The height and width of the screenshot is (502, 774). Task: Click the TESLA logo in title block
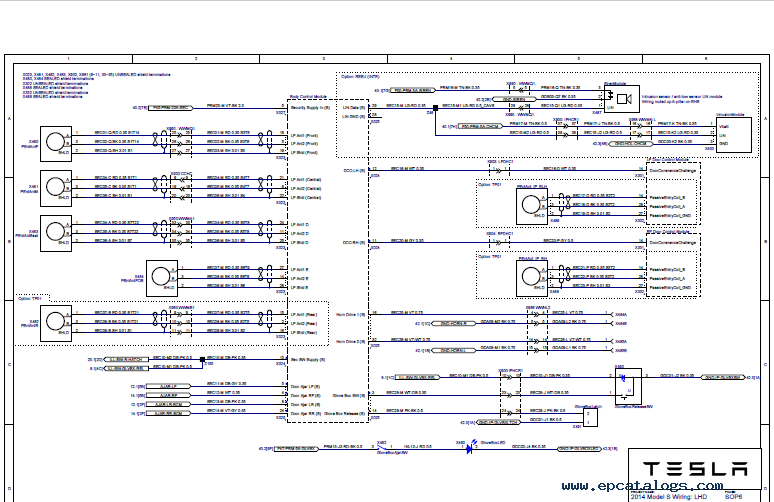pos(695,469)
